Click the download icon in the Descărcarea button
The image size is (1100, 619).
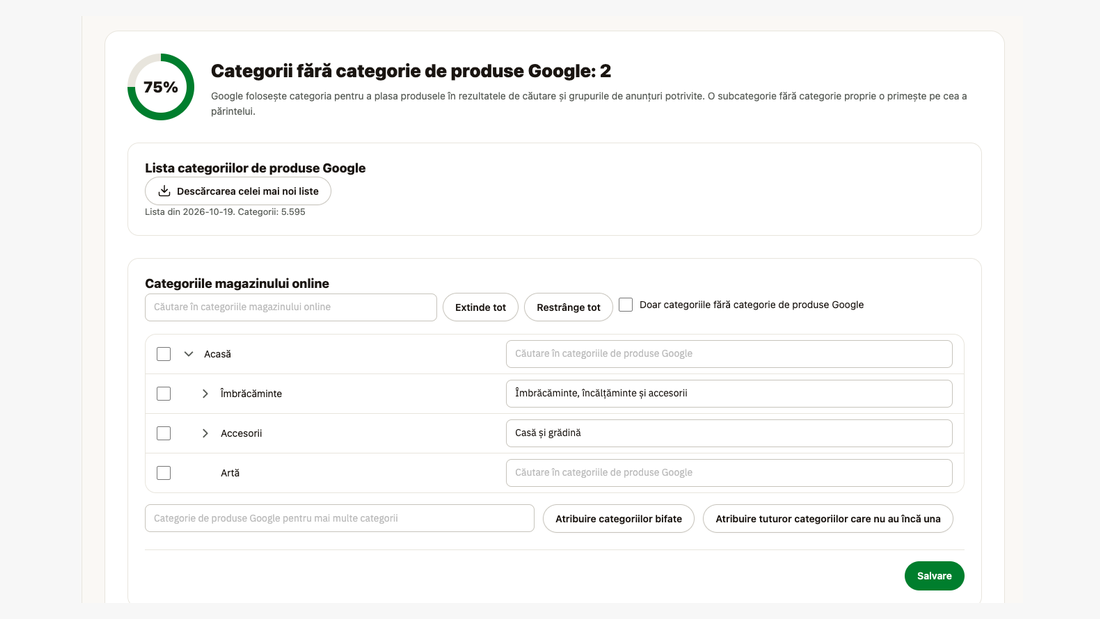point(164,191)
